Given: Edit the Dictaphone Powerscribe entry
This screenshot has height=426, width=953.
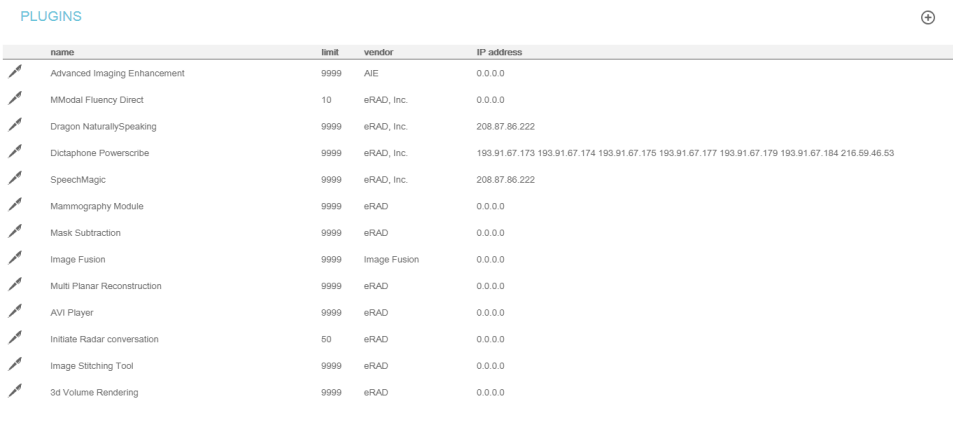Looking at the screenshot, I should 14,153.
